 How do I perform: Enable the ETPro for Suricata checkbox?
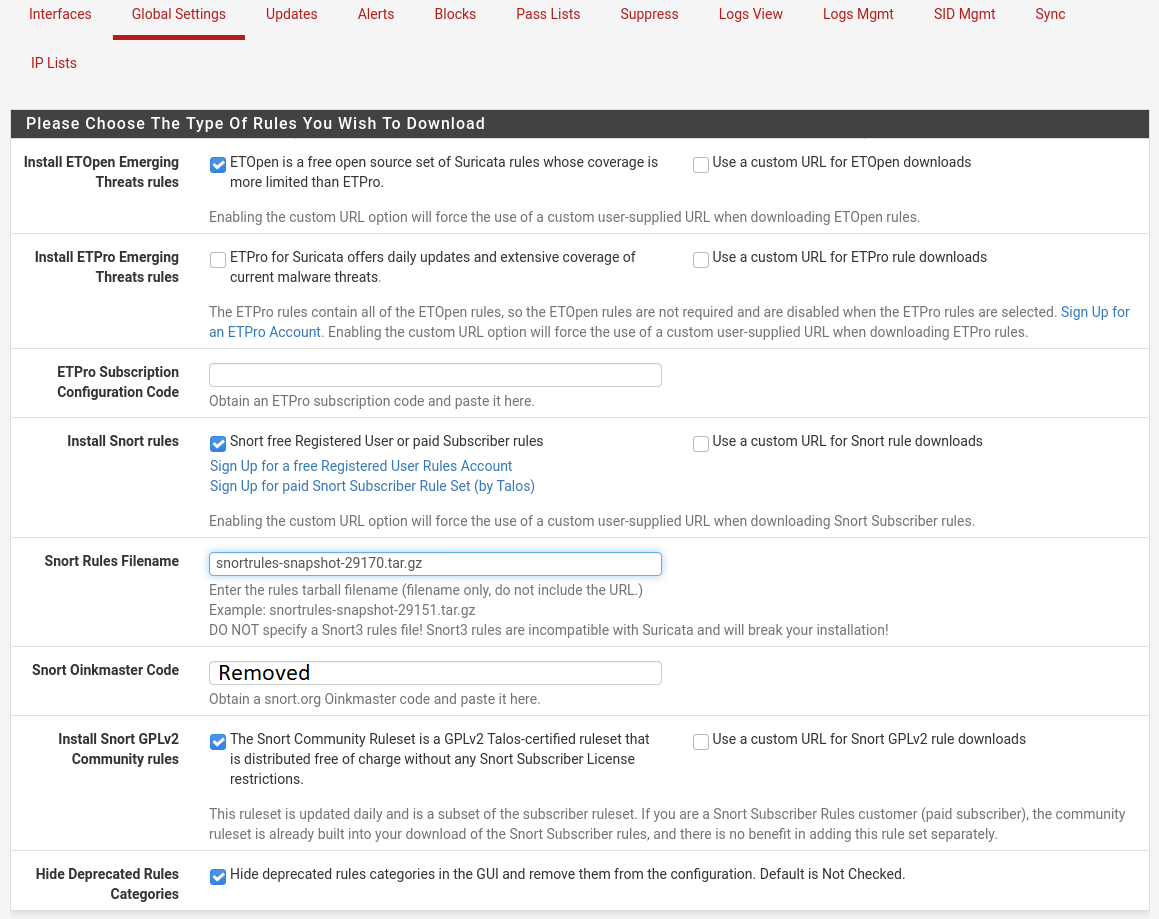(x=218, y=260)
